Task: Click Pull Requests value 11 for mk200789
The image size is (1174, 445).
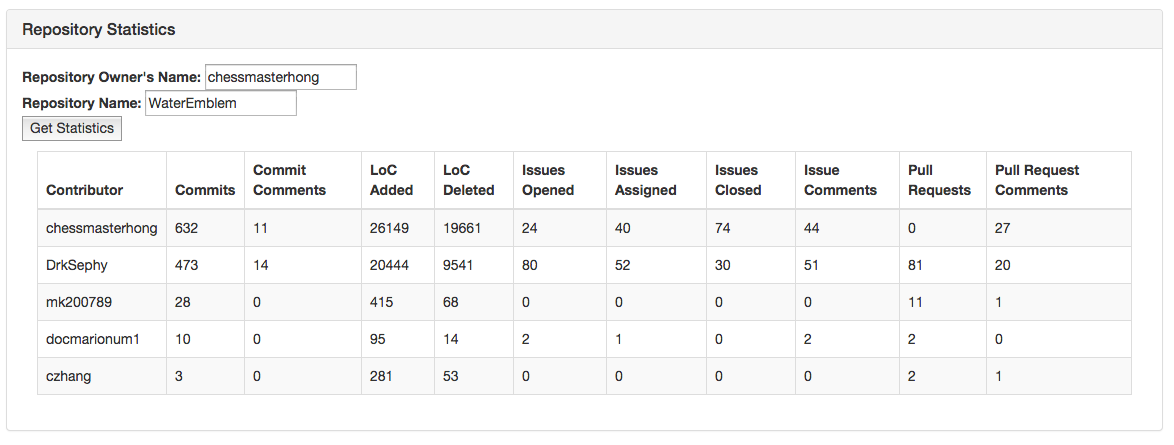Action: tap(916, 303)
